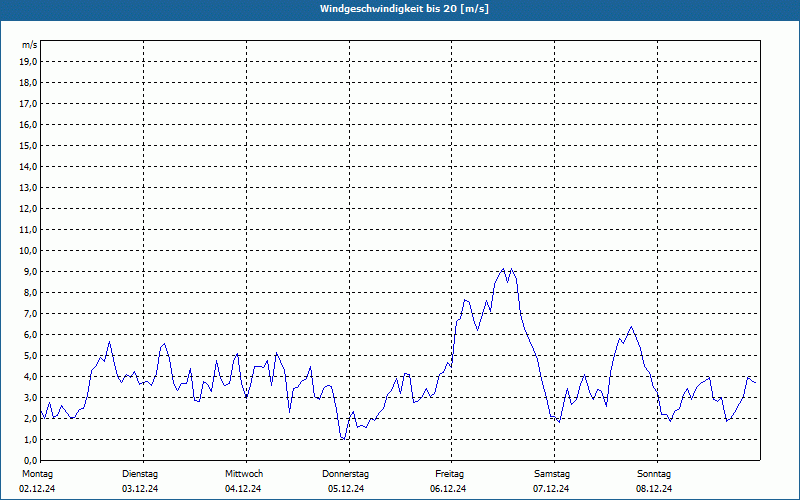This screenshot has width=800, height=500.
Task: Select the 'Mittwoch' day label
Action: (244, 474)
